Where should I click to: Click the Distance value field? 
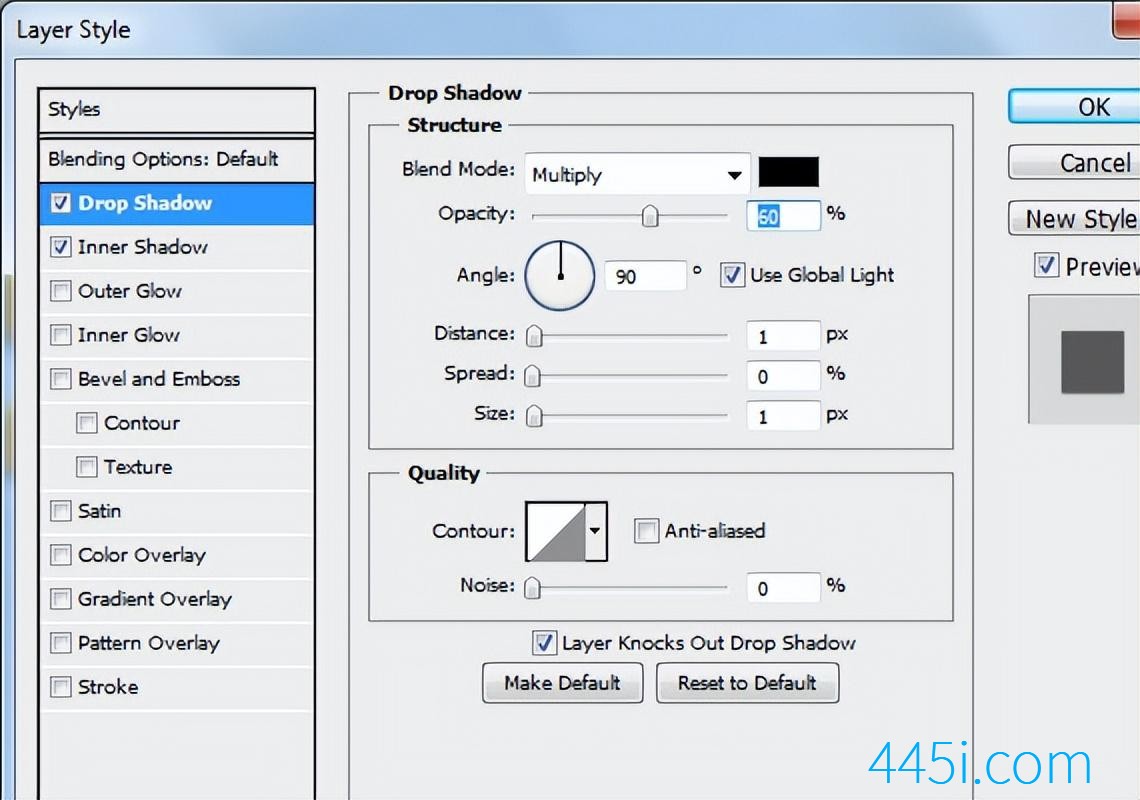click(x=784, y=336)
